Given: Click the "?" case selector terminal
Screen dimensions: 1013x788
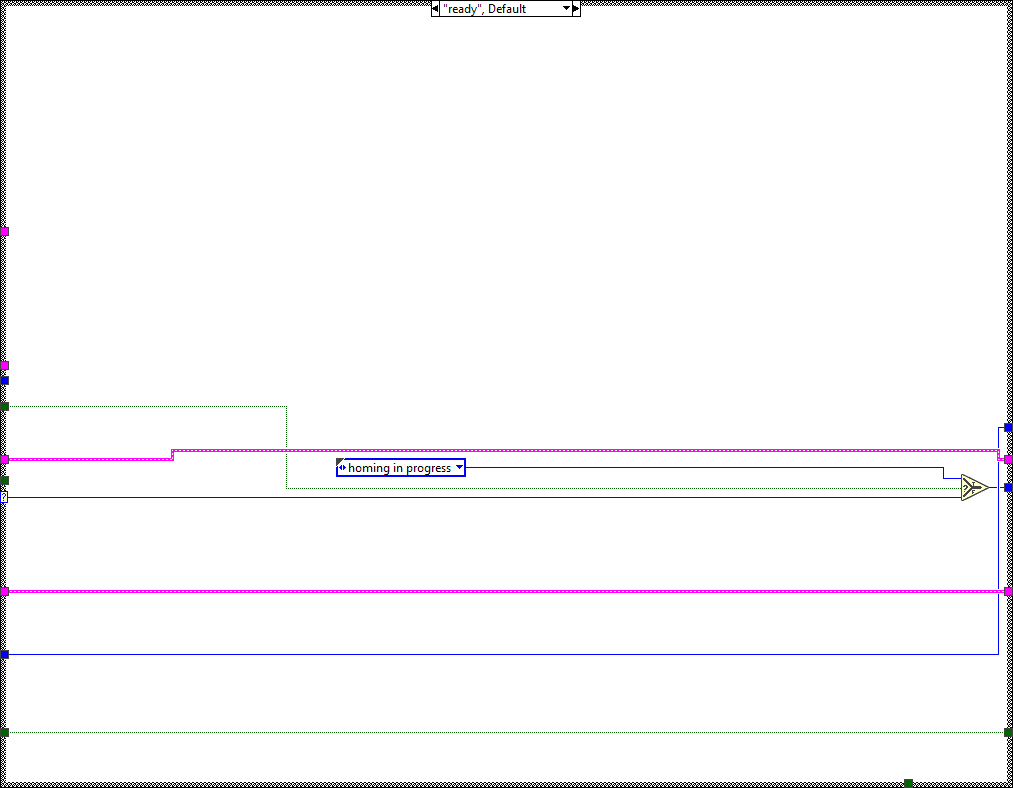Looking at the screenshot, I should [4, 496].
